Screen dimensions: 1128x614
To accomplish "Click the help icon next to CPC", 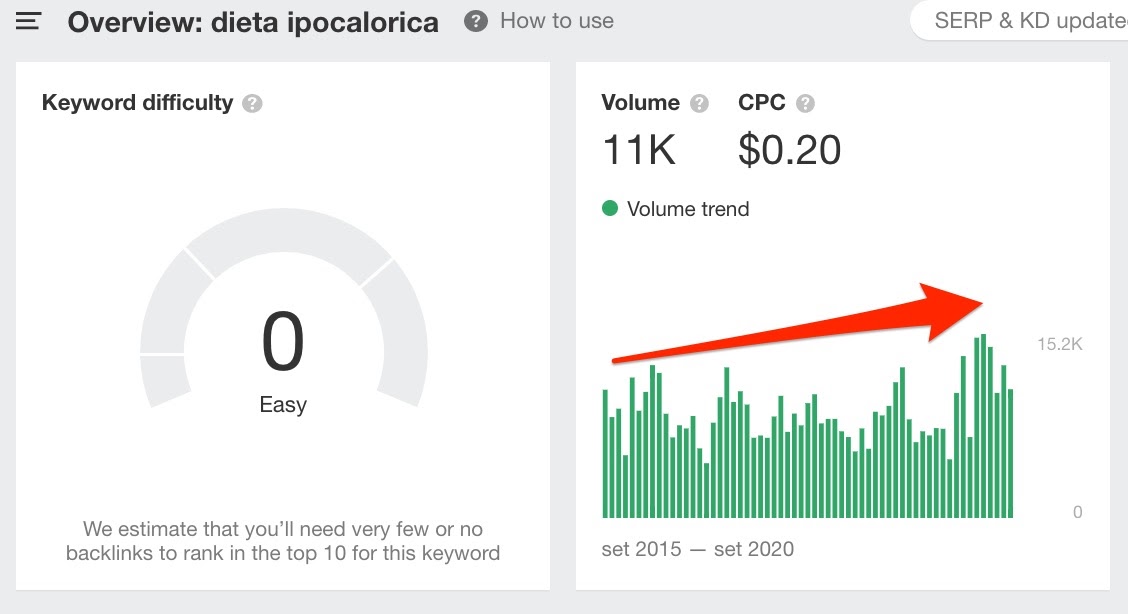I will 806,103.
